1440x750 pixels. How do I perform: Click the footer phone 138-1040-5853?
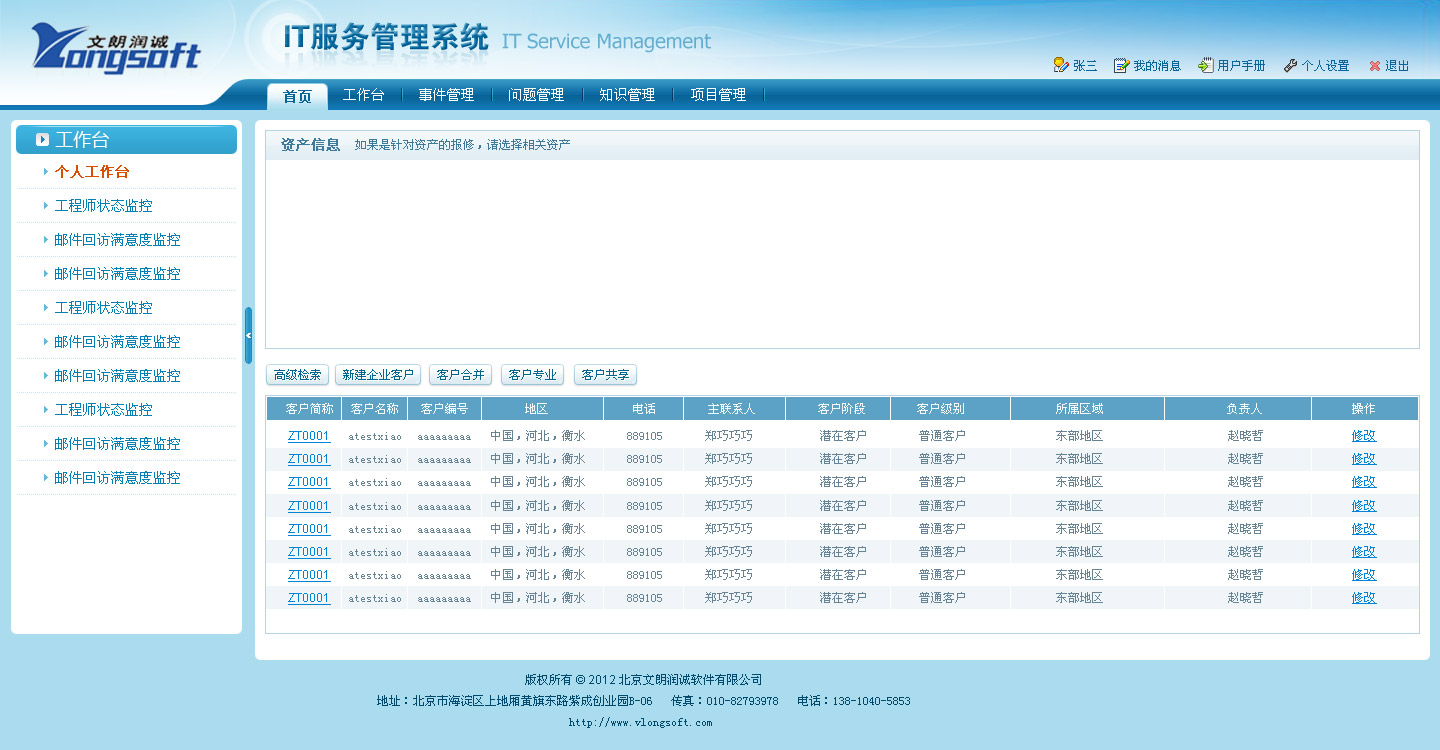tap(871, 701)
